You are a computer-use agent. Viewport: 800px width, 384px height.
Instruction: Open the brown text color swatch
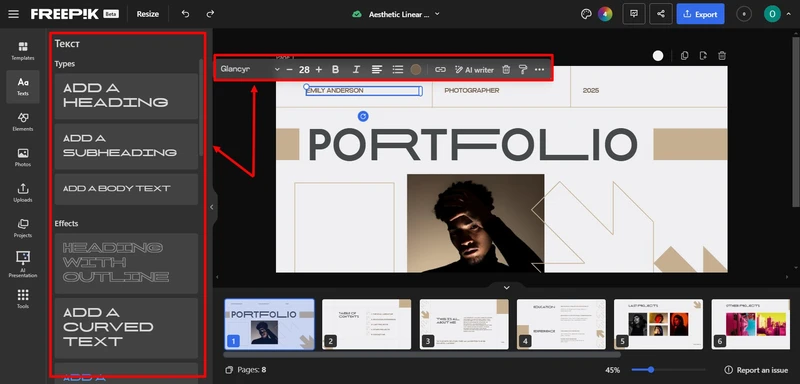(x=416, y=69)
